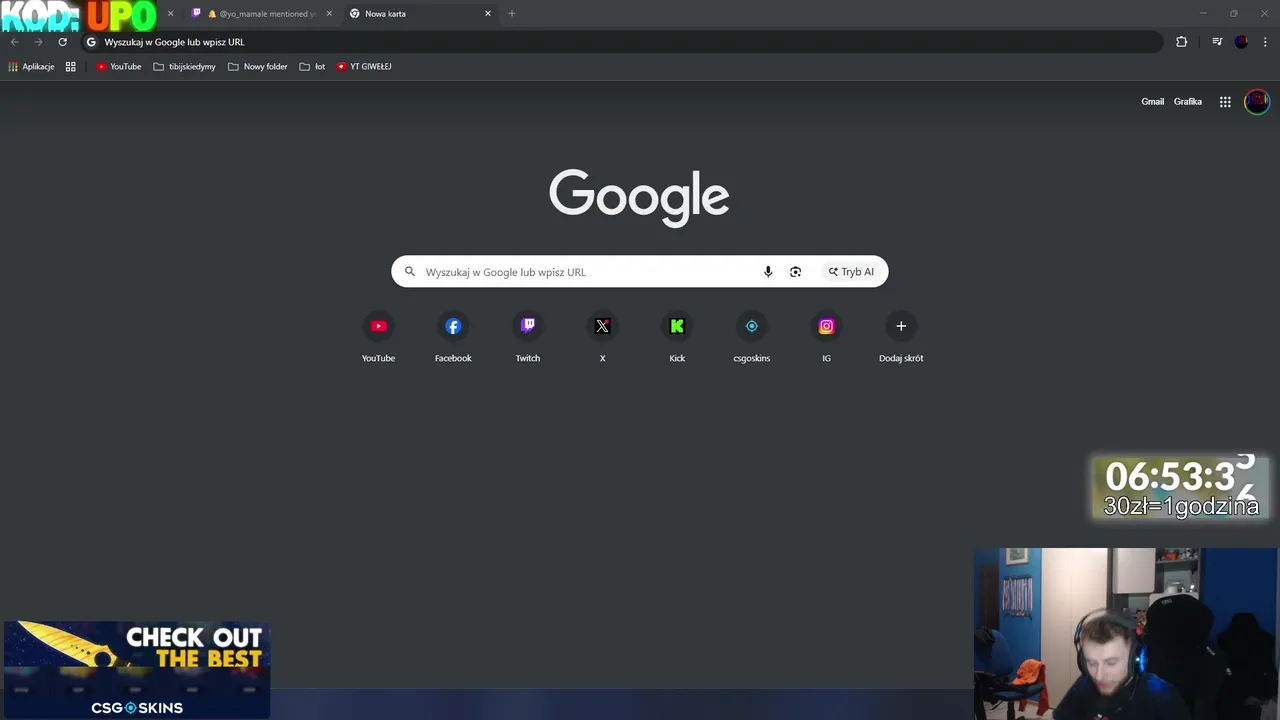
Task: Click the magnifier icon in search box
Action: tap(409, 272)
